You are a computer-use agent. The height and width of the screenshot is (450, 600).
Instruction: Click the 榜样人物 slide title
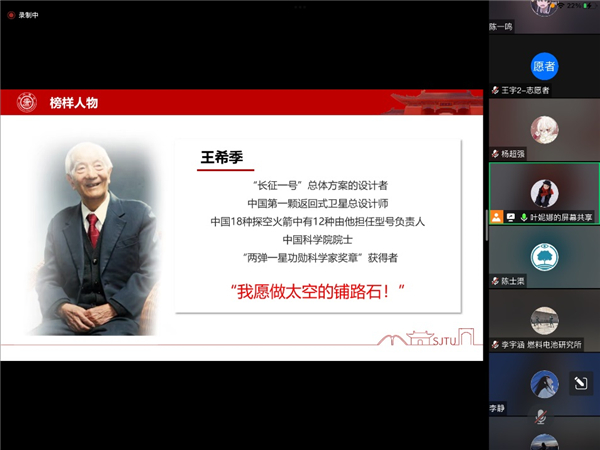click(x=73, y=103)
